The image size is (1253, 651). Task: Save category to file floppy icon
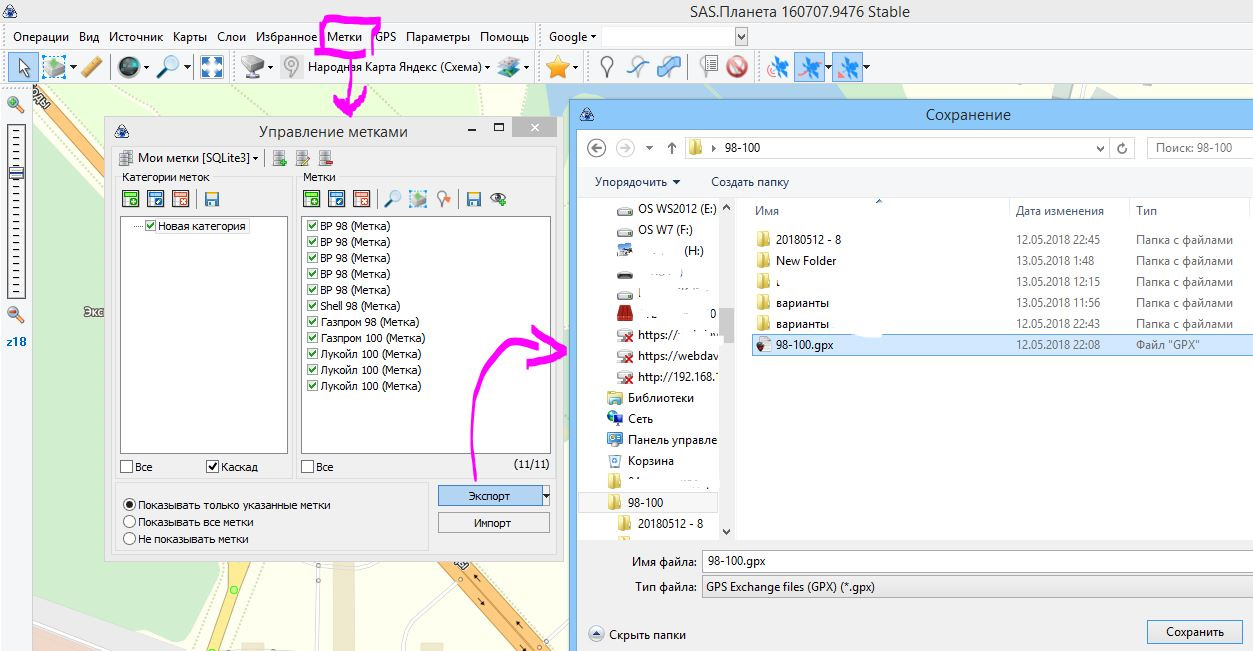pyautogui.click(x=212, y=199)
